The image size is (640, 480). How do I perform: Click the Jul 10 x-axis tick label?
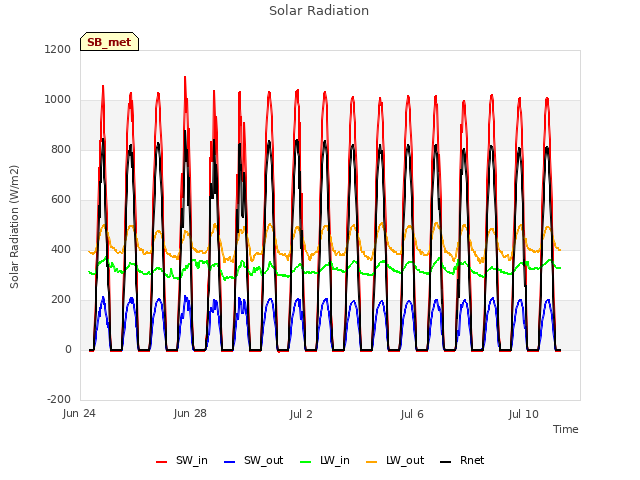click(x=524, y=414)
